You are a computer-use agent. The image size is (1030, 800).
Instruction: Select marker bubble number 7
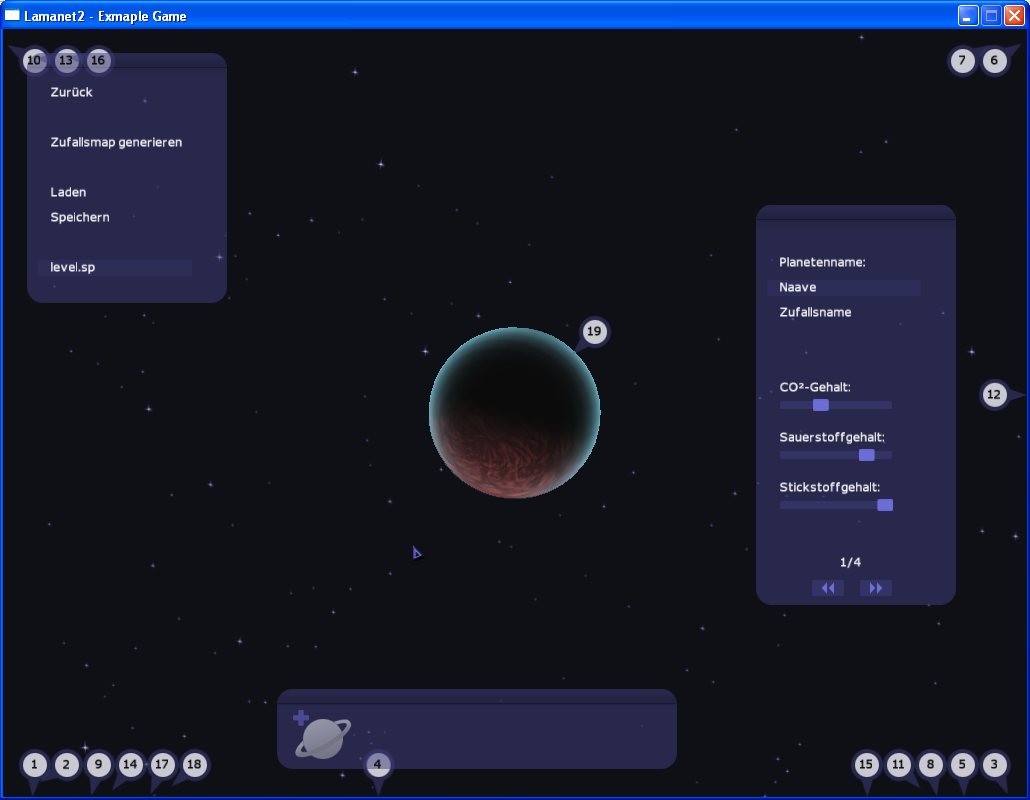click(961, 61)
